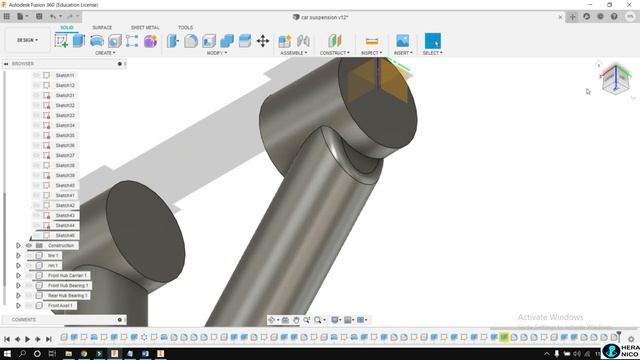Click the Pan hand tool
640x360 pixels.
point(296,320)
